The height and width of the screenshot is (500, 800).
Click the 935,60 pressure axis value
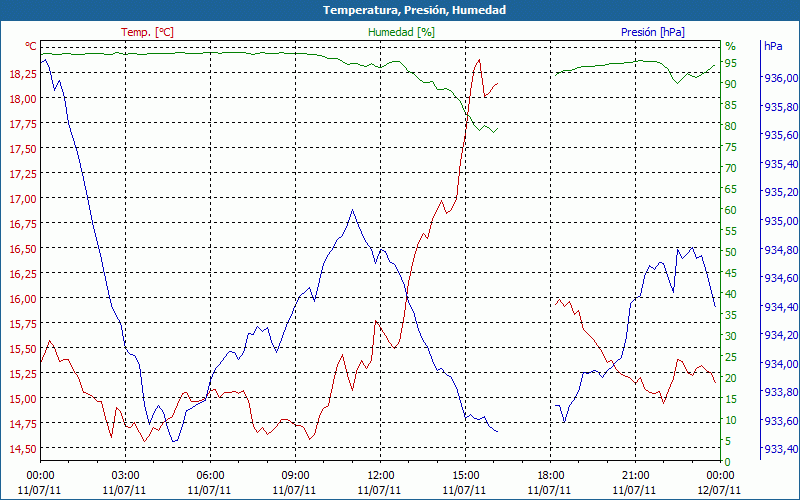pos(779,136)
